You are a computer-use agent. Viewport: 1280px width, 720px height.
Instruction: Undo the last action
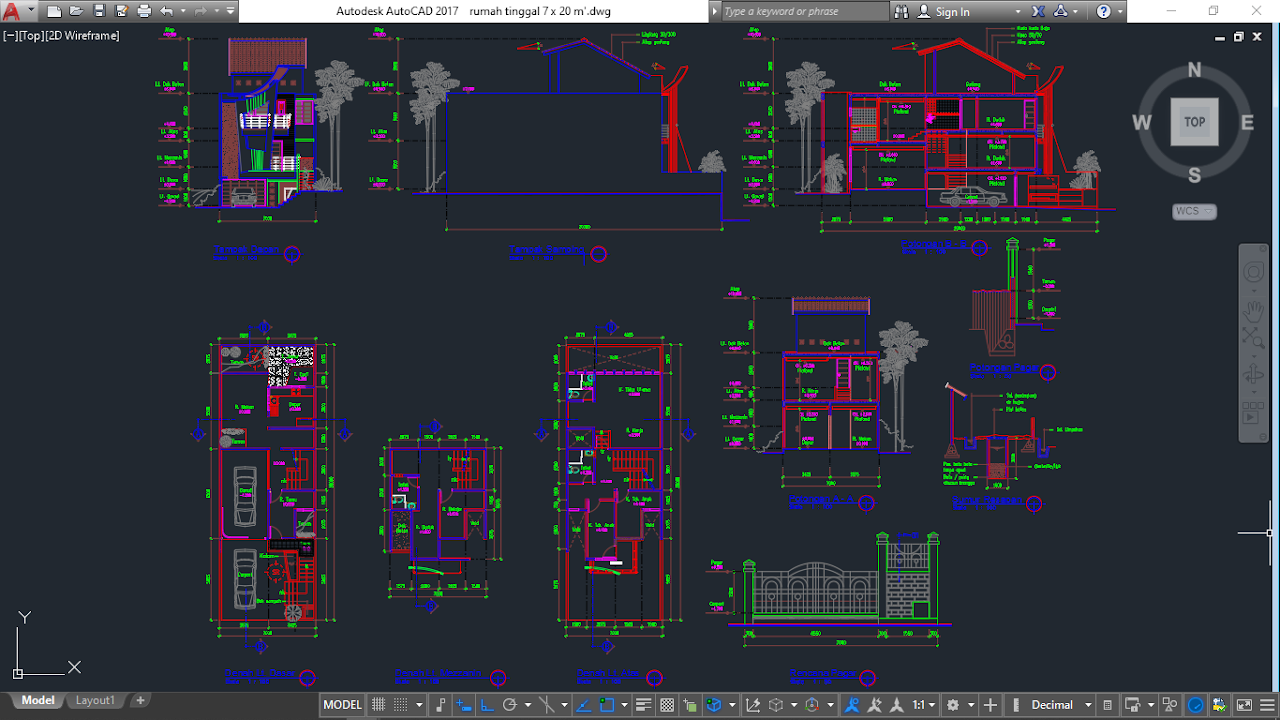tap(166, 11)
